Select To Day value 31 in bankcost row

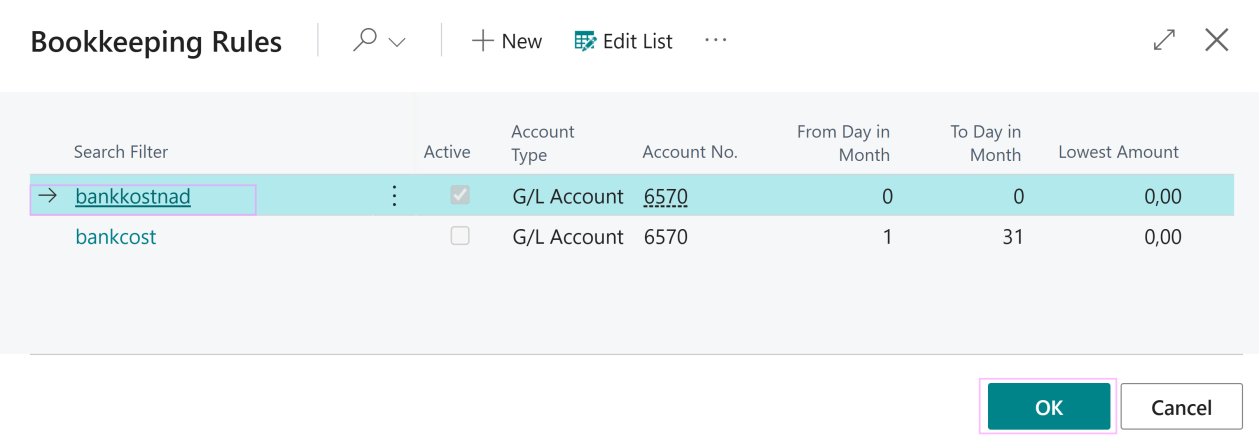tap(1013, 237)
